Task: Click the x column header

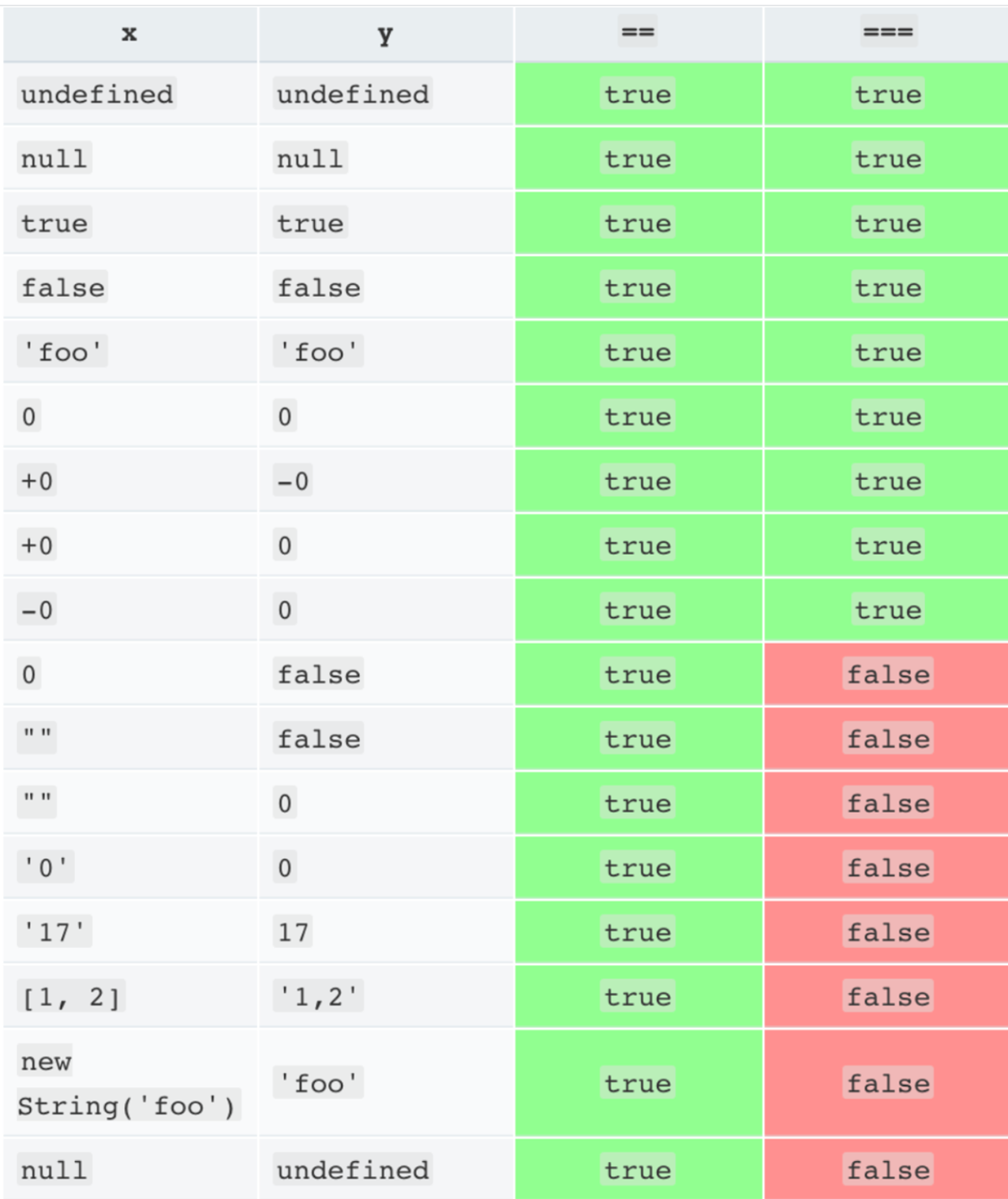Action: [x=129, y=34]
